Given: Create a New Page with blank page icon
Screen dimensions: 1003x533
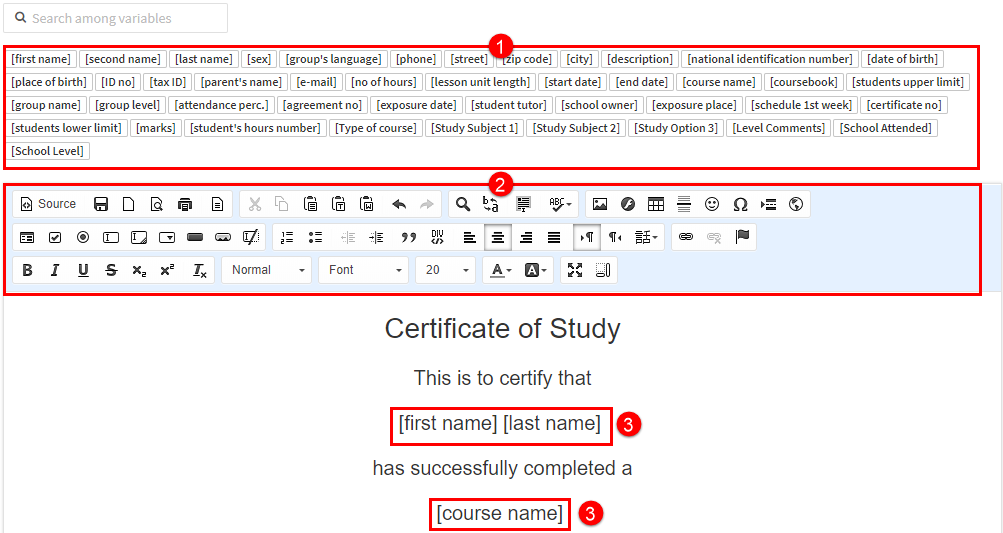Looking at the screenshot, I should (x=129, y=204).
